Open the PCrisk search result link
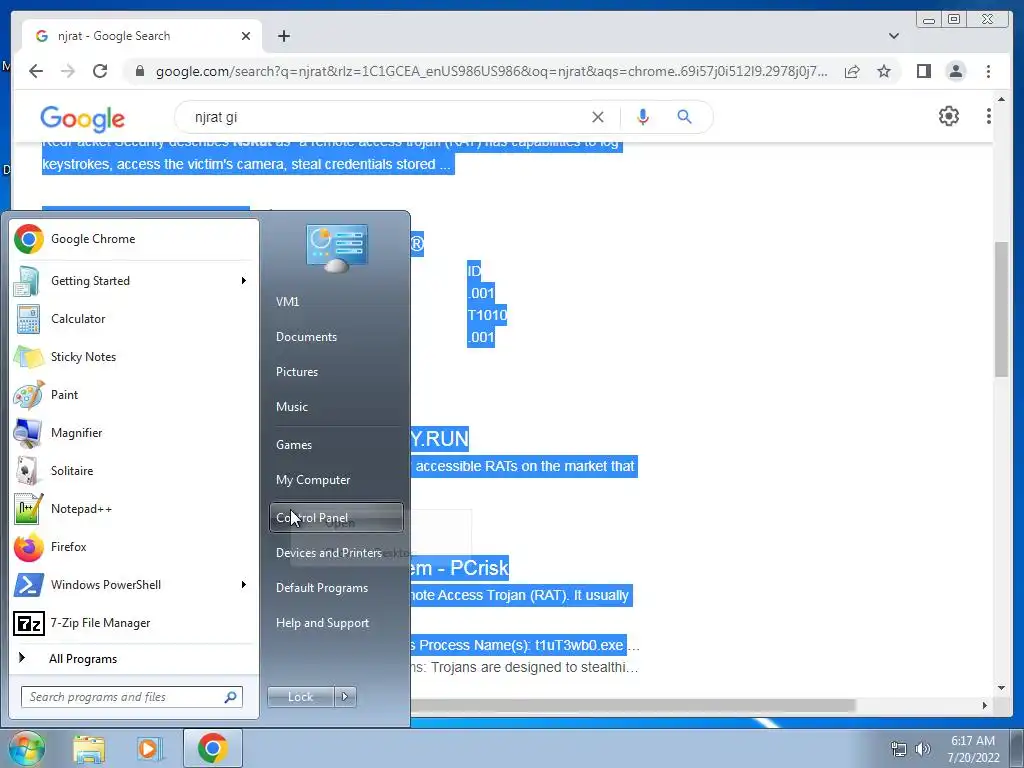The image size is (1024, 768). coord(459,568)
